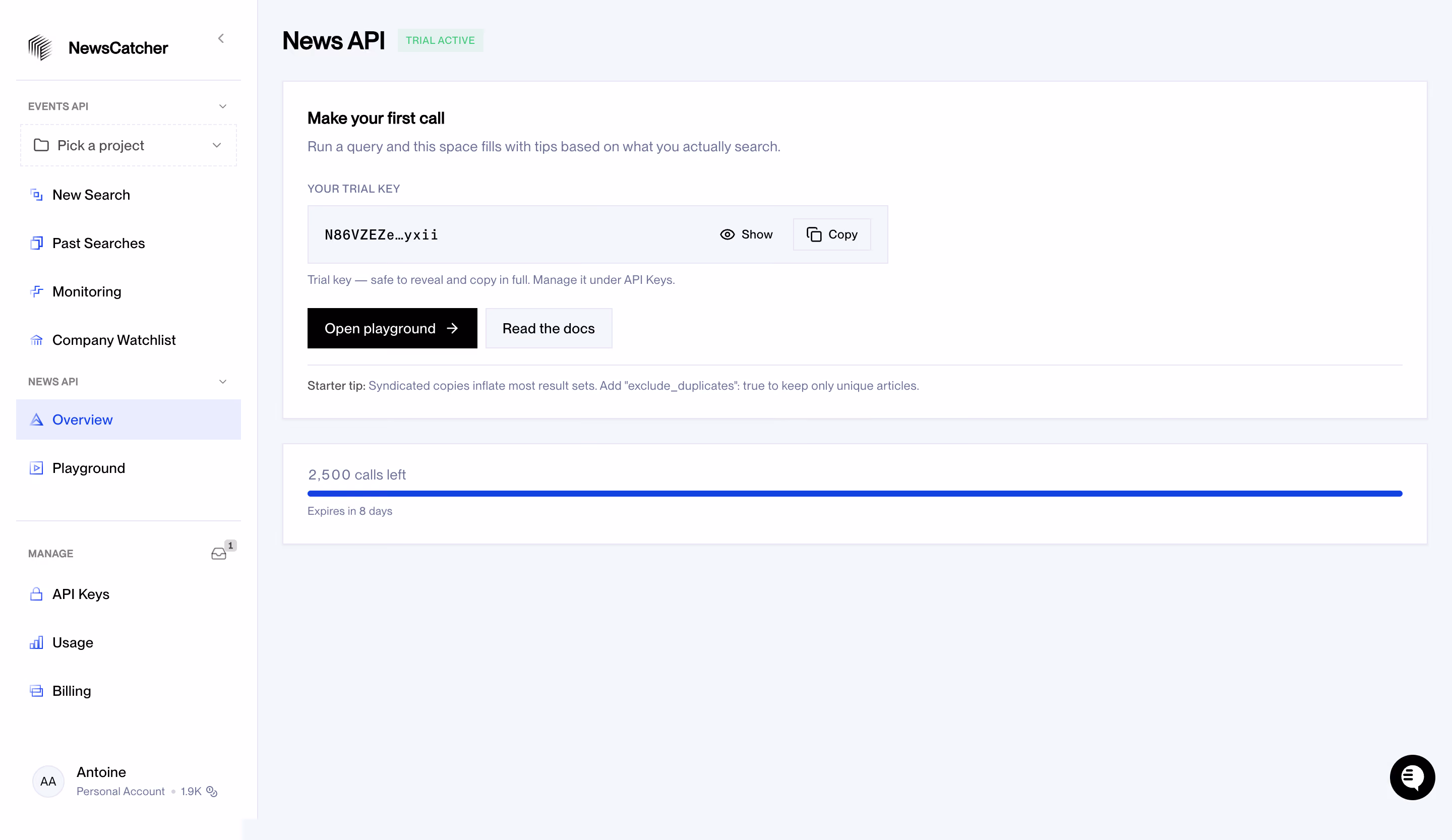Click the Monitoring sidebar icon
This screenshot has width=1452, height=840.
coord(37,291)
